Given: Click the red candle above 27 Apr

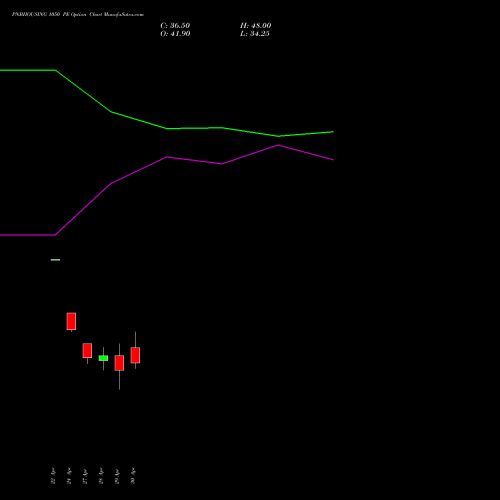Looking at the screenshot, I should pyautogui.click(x=87, y=351).
